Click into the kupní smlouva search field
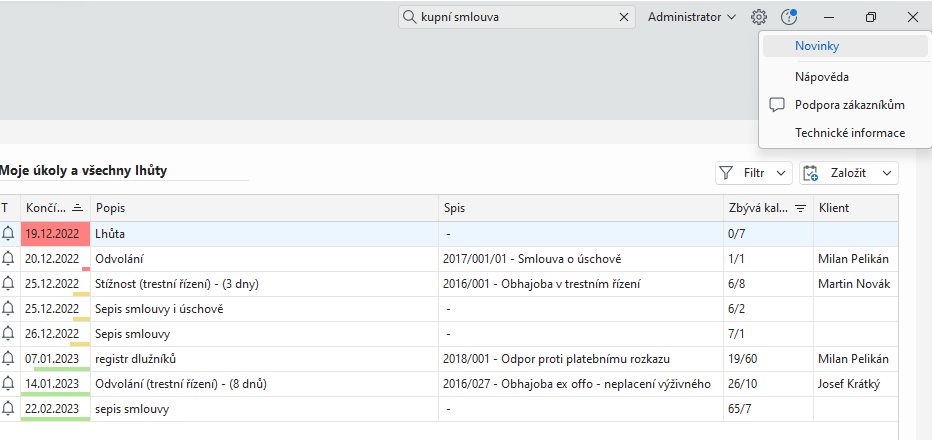This screenshot has height=440, width=933. pos(515,17)
